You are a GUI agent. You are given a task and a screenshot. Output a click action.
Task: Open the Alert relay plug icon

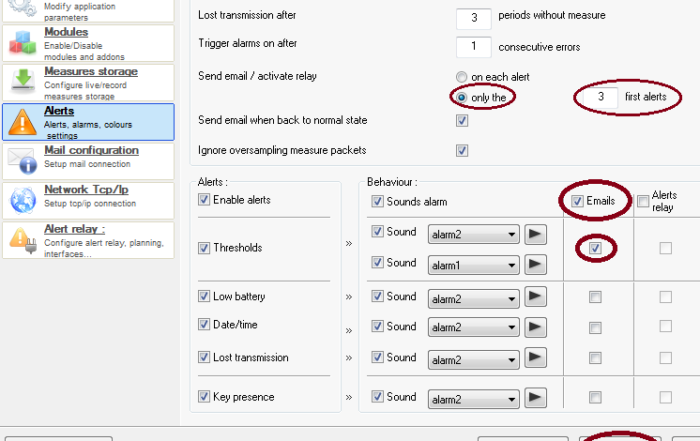pos(23,240)
